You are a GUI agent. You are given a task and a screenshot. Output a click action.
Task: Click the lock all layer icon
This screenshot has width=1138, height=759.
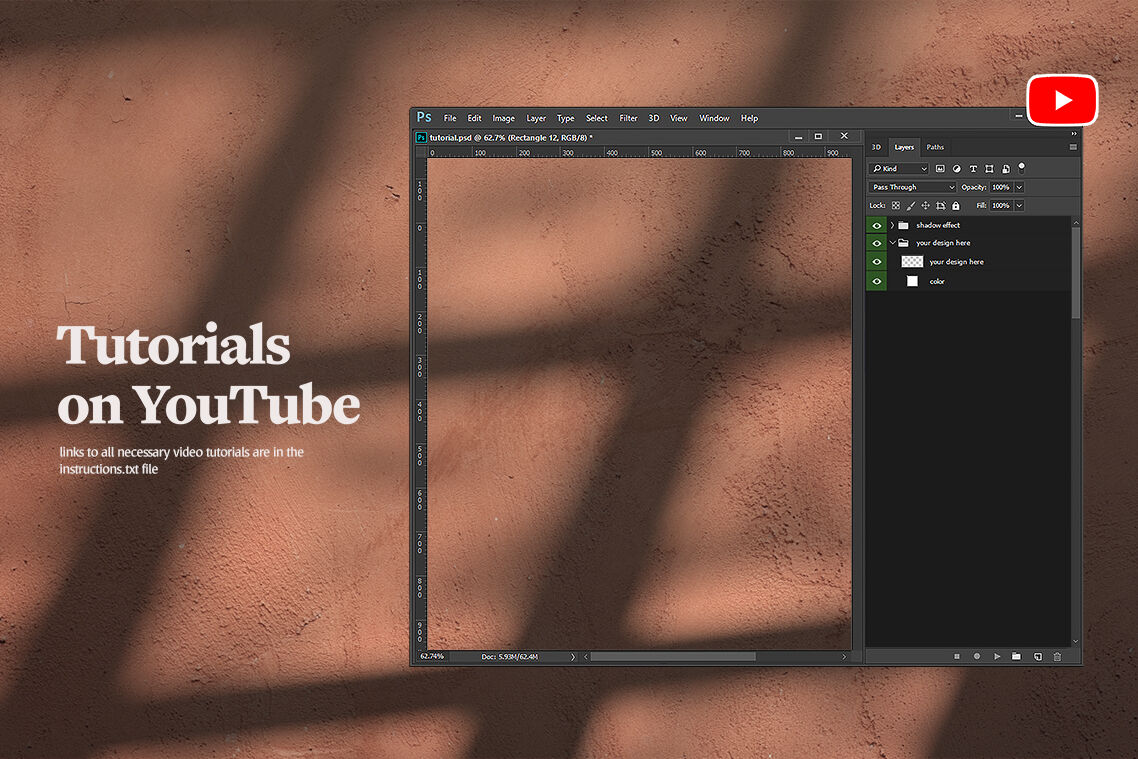[x=955, y=206]
